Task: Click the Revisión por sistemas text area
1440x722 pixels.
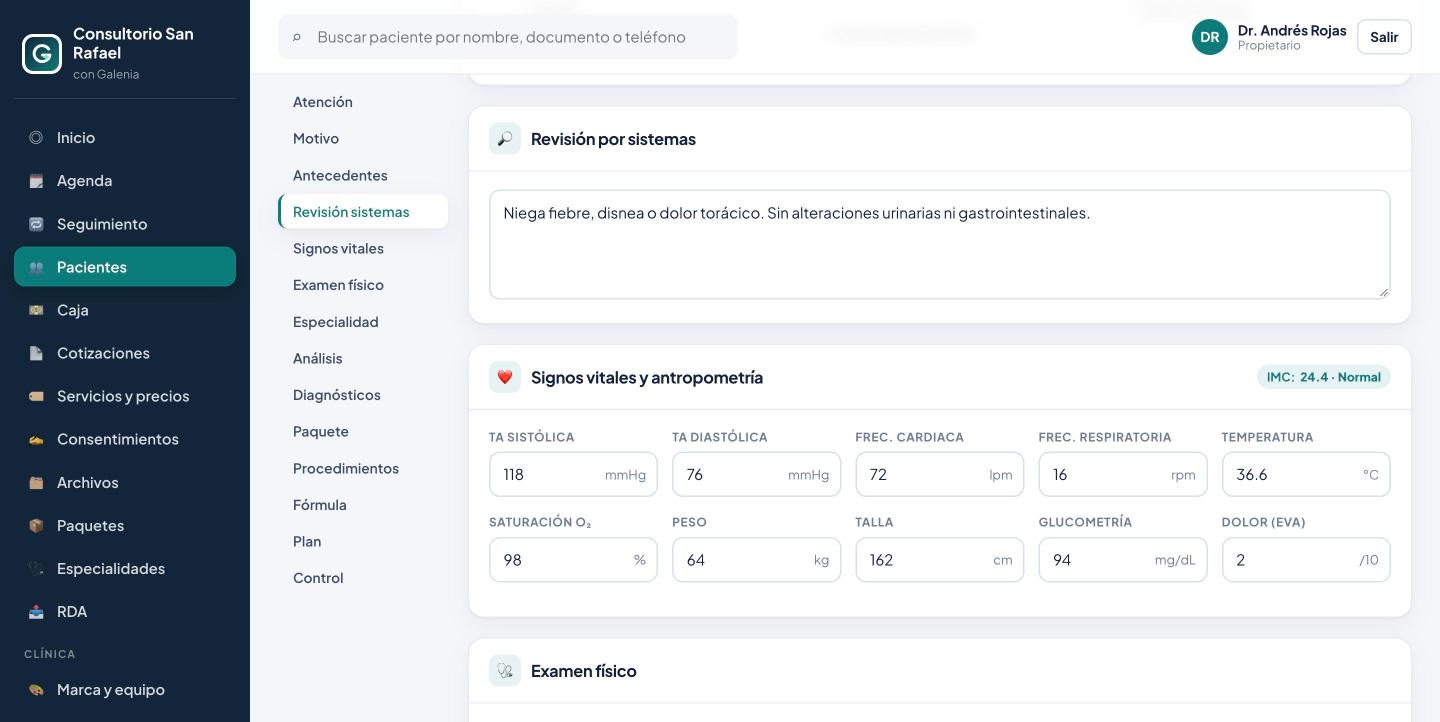Action: (940, 244)
